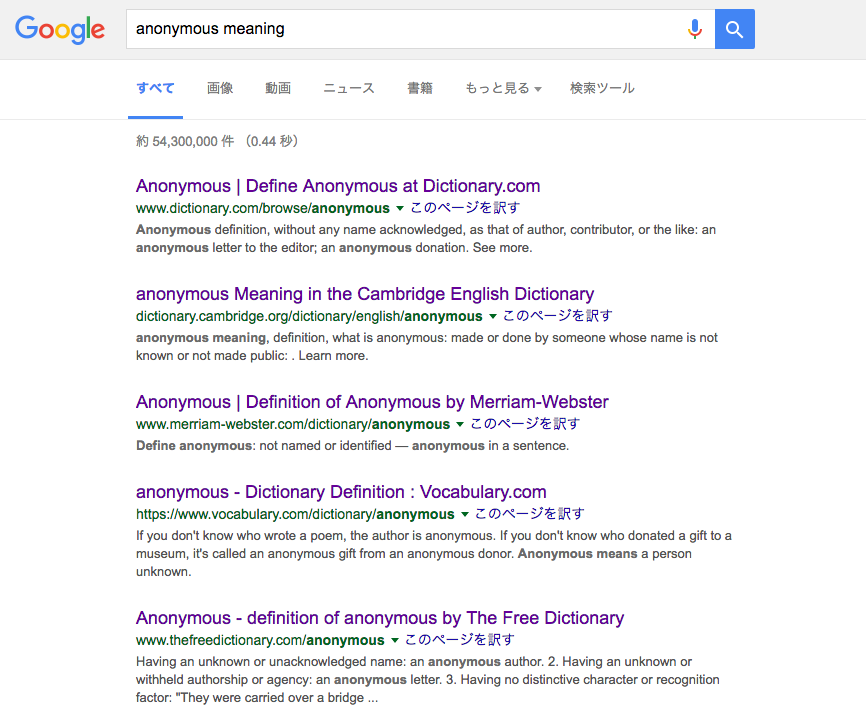The width and height of the screenshot is (866, 721).
Task: Expand dropdown arrow next to vocabulary.com URL
Action: tap(464, 514)
